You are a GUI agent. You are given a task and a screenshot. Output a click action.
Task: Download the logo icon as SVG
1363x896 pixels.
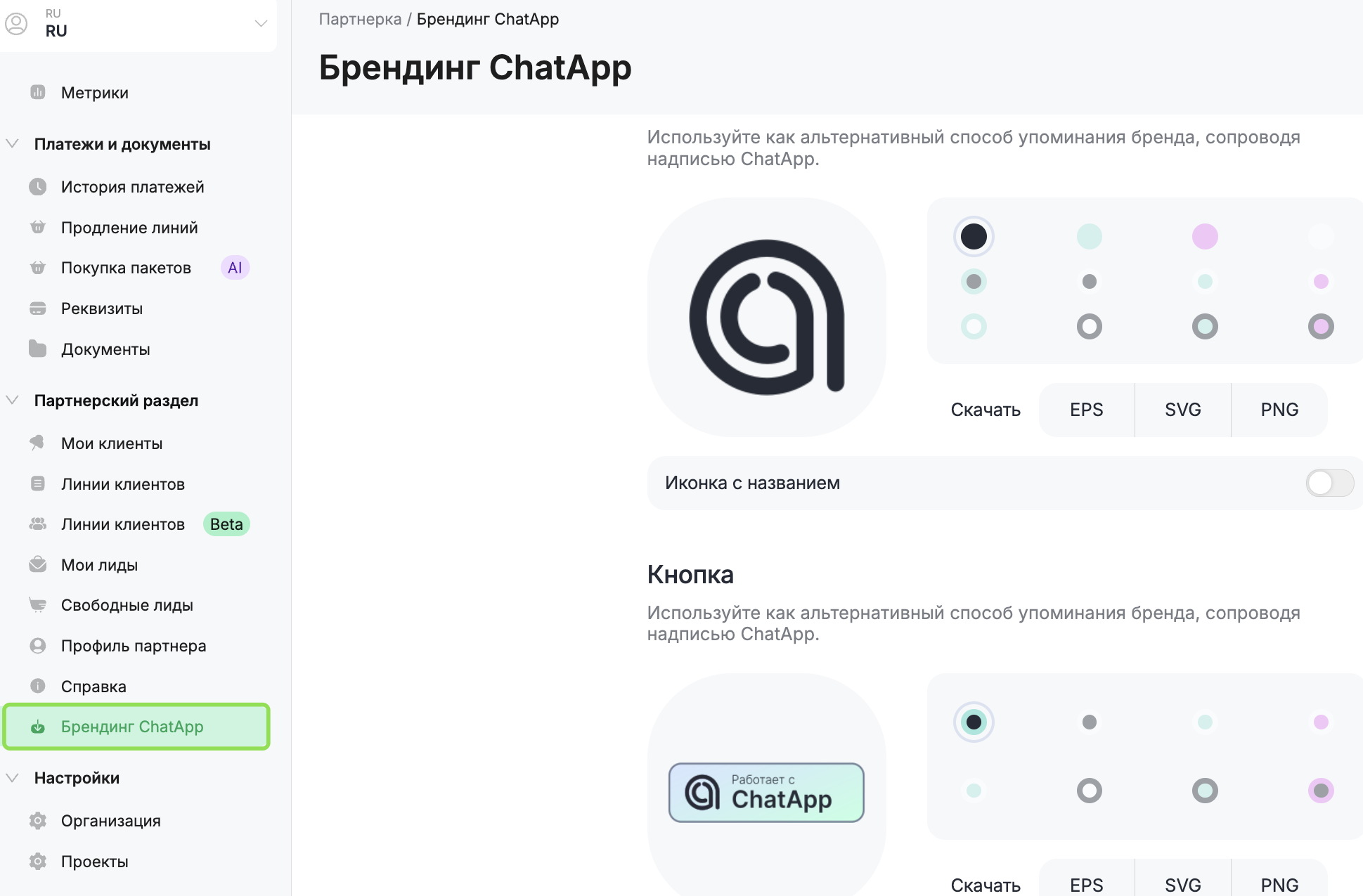[1182, 410]
